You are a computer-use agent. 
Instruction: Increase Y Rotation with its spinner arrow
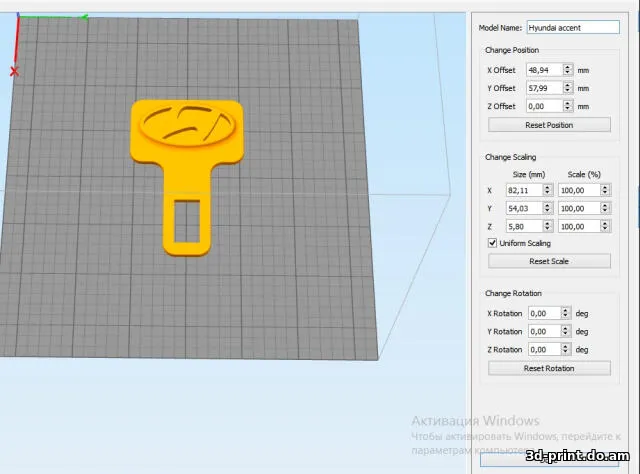coord(567,328)
